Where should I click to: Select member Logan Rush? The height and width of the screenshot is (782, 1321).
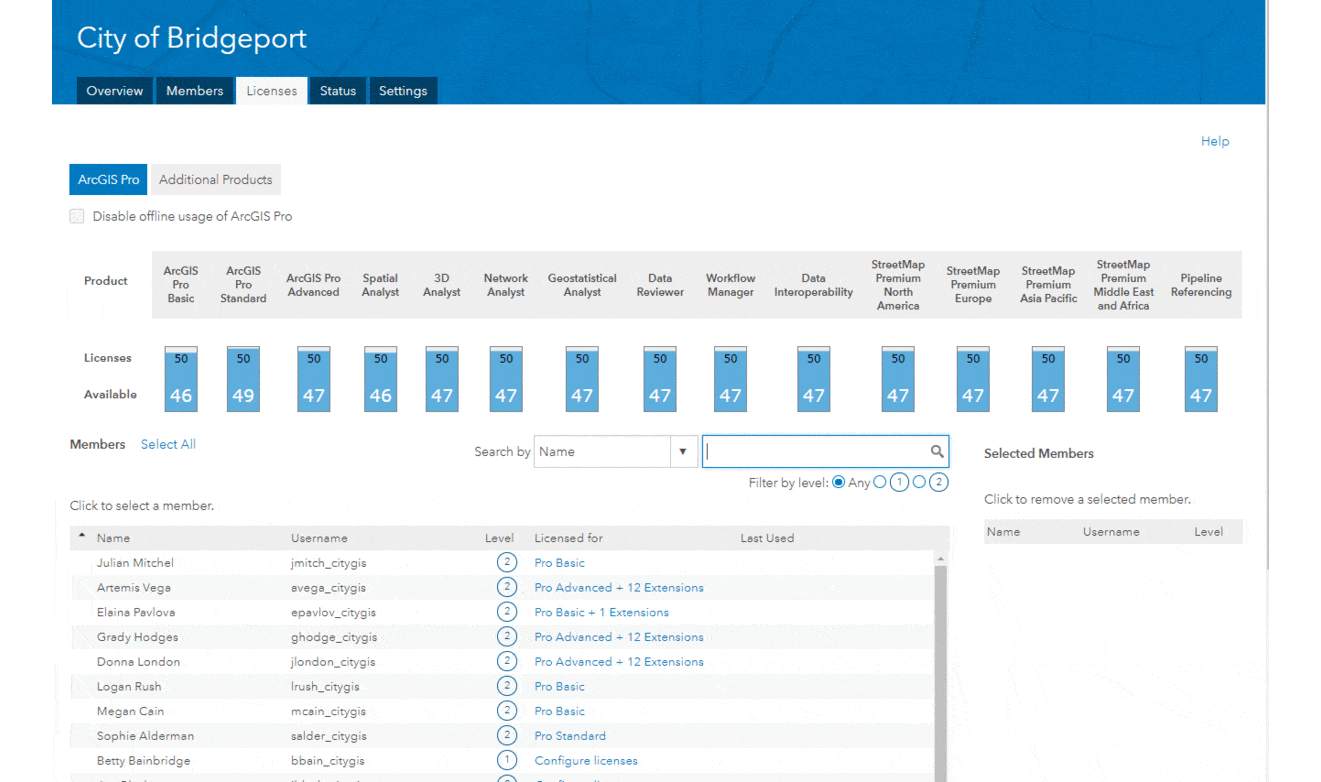[129, 686]
